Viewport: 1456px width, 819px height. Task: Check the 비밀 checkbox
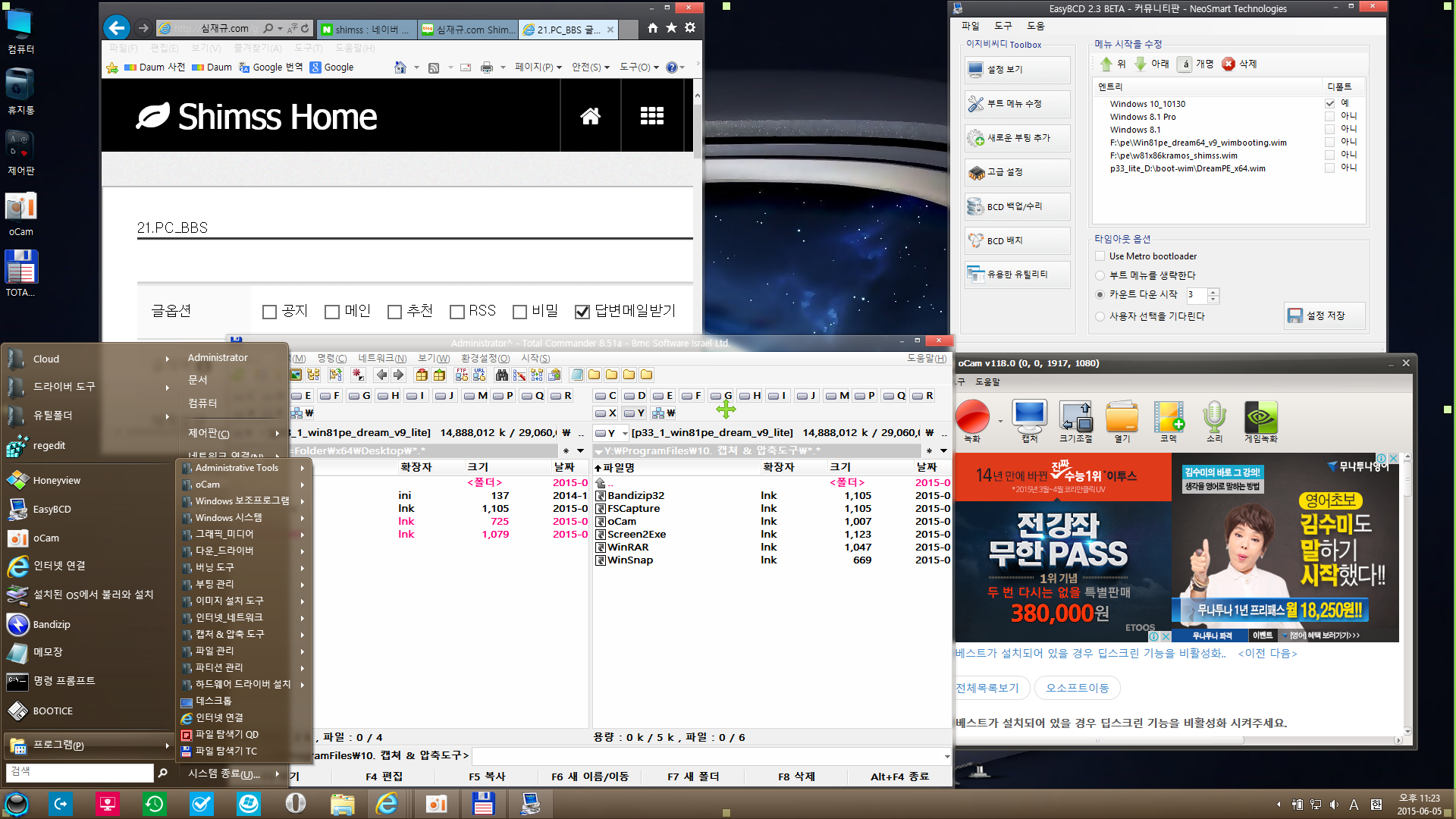tap(519, 312)
